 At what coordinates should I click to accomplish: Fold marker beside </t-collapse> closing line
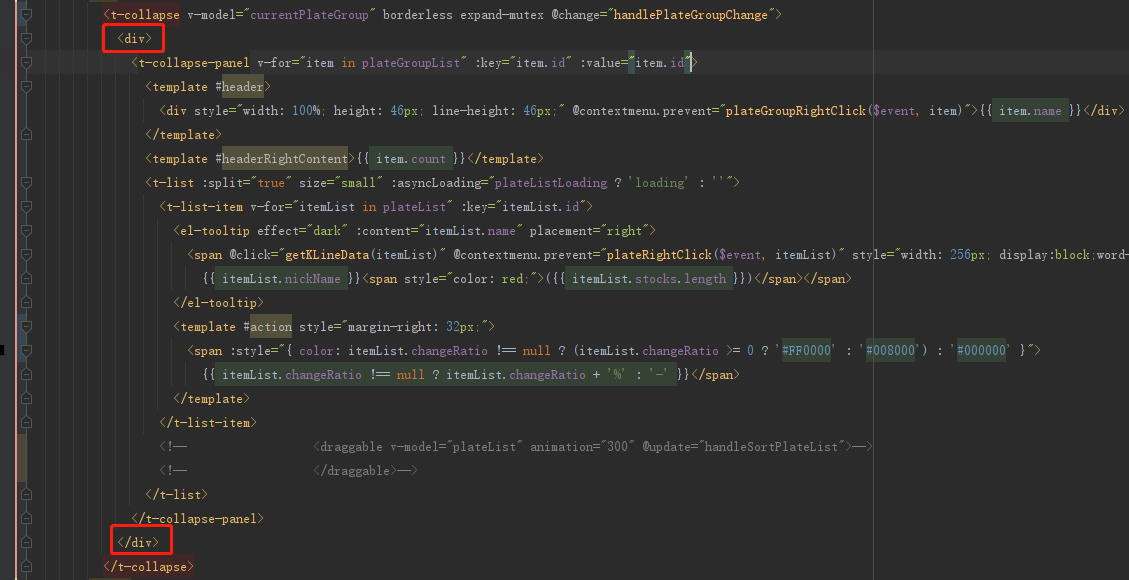pyautogui.click(x=27, y=566)
